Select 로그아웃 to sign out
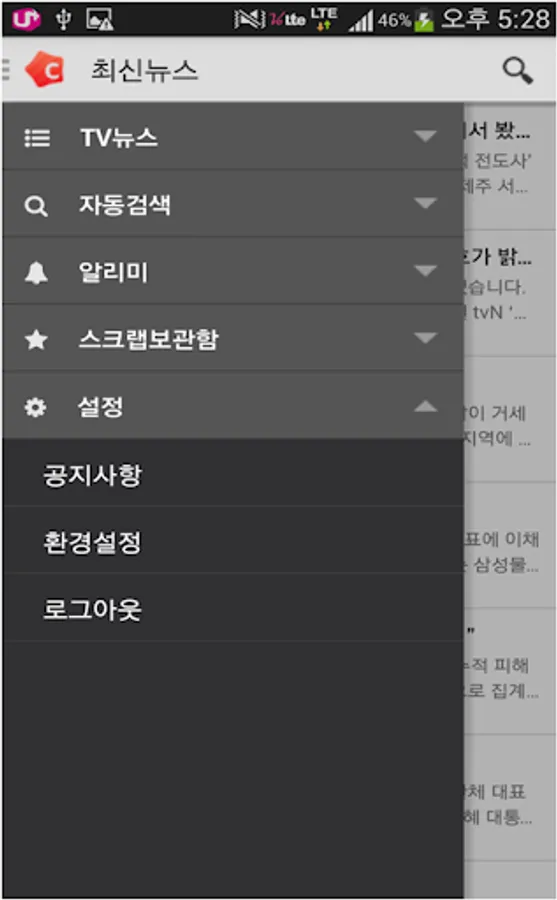Image resolution: width=557 pixels, height=900 pixels. (233, 607)
